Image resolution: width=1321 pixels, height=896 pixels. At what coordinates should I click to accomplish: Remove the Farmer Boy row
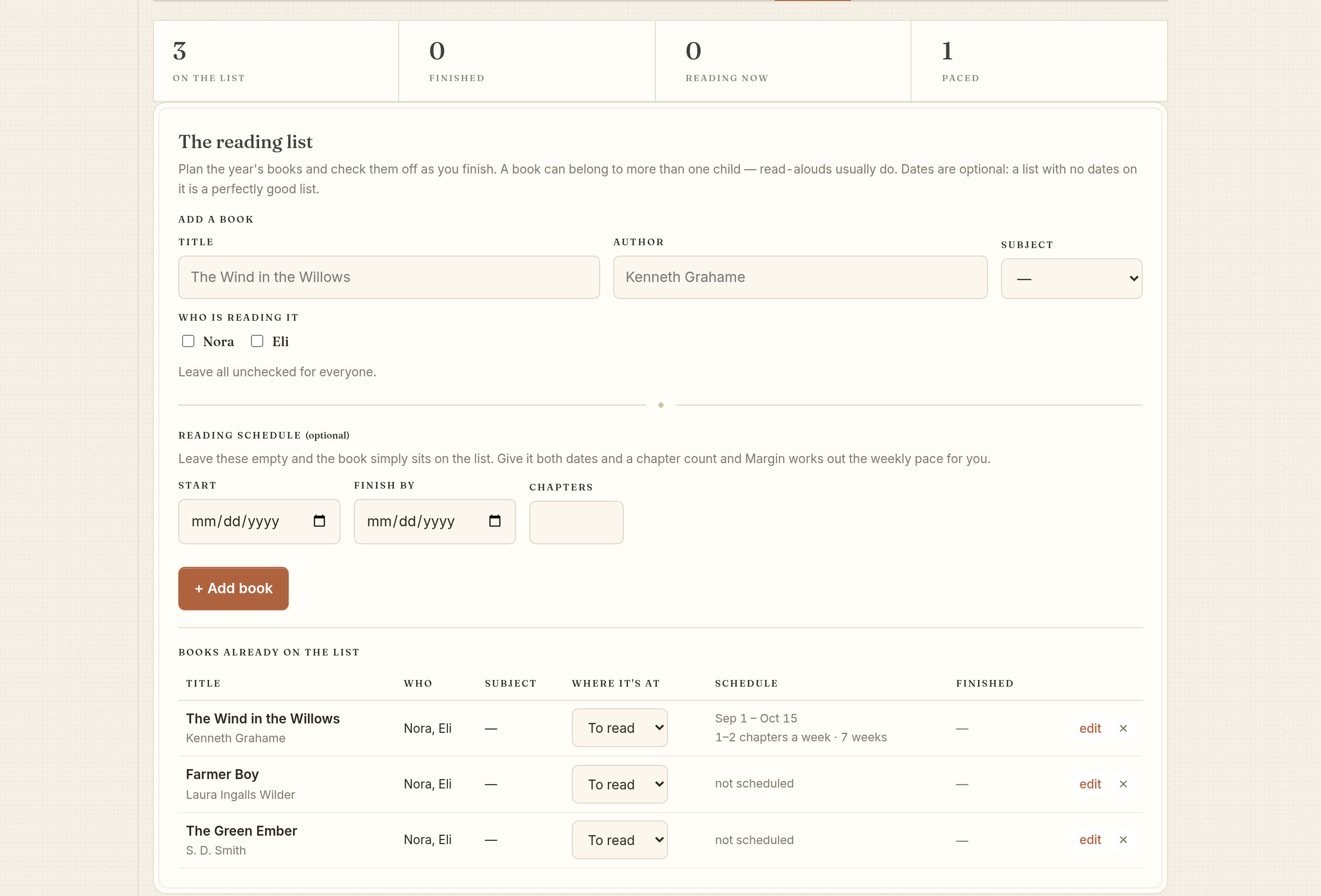coord(1123,784)
